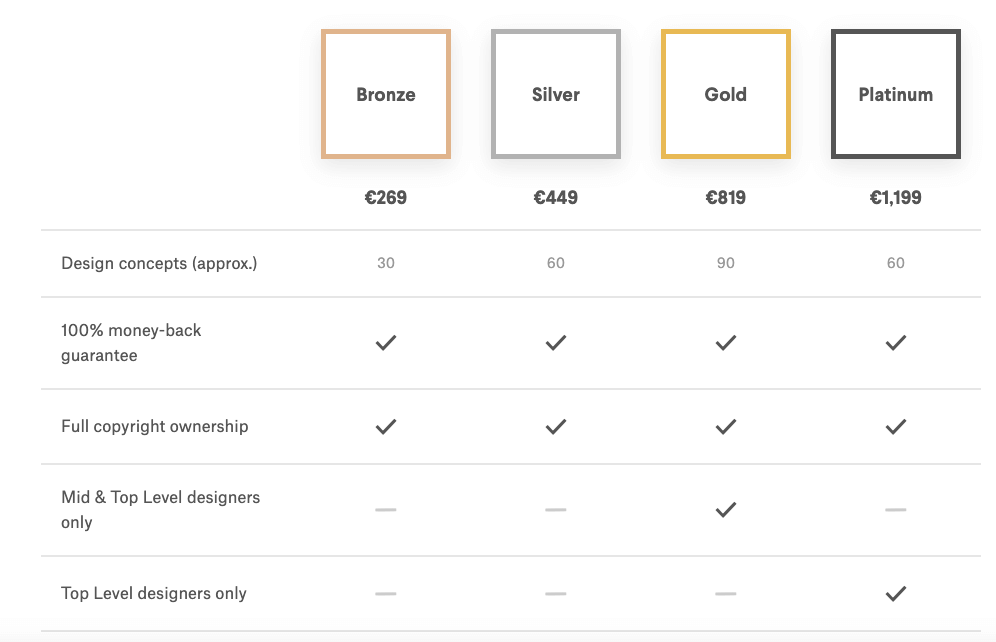Click the Silver money-back guarantee checkmark
The height and width of the screenshot is (642, 996).
click(x=556, y=343)
